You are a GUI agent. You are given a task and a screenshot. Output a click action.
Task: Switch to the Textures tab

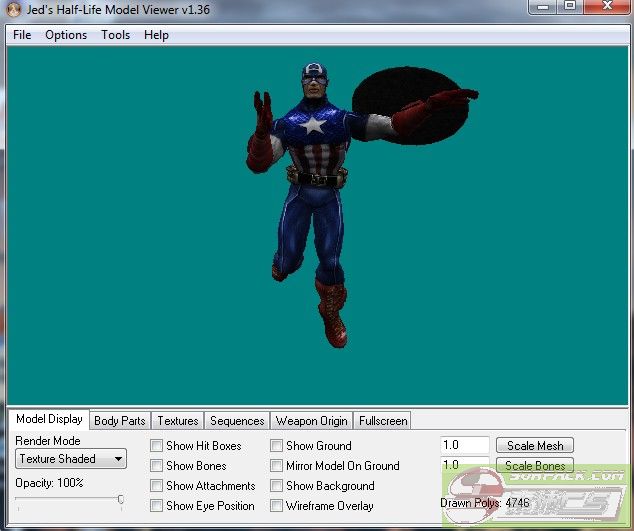pos(178,421)
